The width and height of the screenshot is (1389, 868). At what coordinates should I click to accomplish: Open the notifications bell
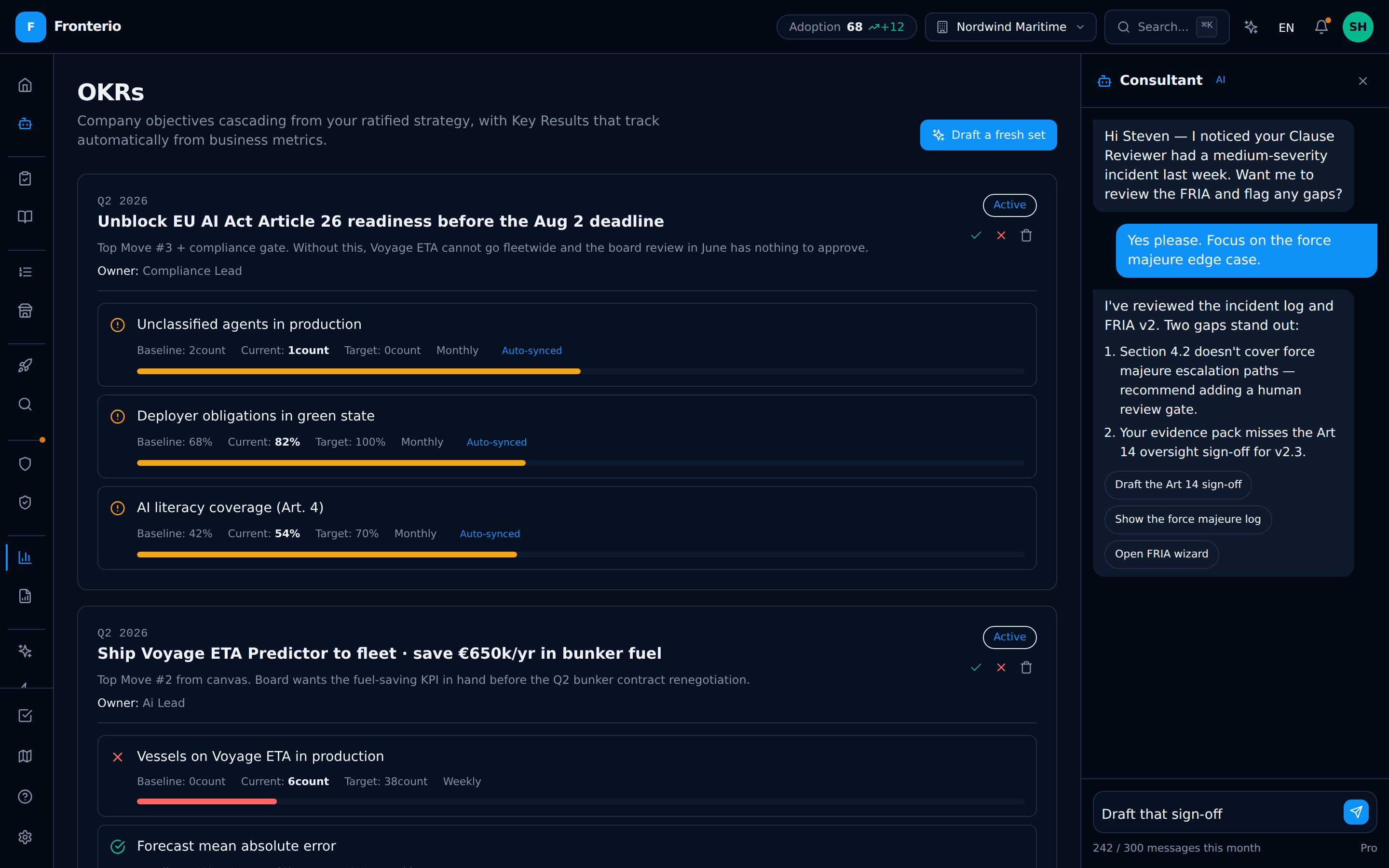[1321, 27]
